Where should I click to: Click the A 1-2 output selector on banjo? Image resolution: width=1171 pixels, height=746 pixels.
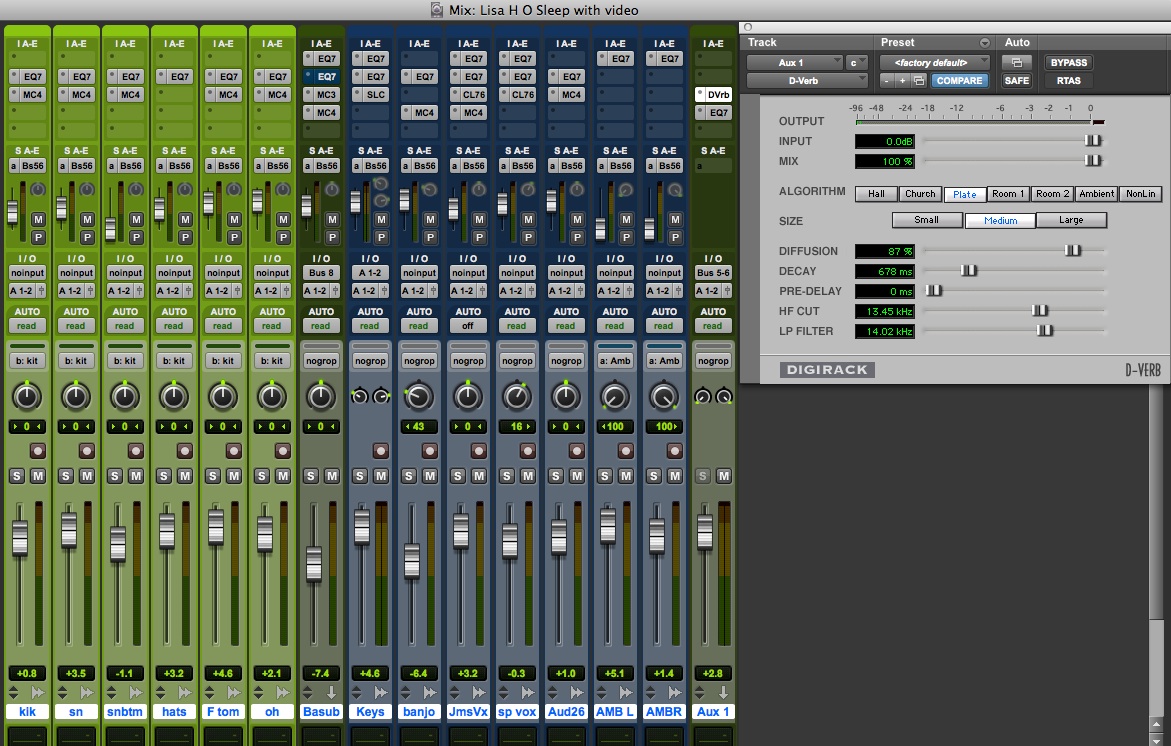pyautogui.click(x=414, y=290)
